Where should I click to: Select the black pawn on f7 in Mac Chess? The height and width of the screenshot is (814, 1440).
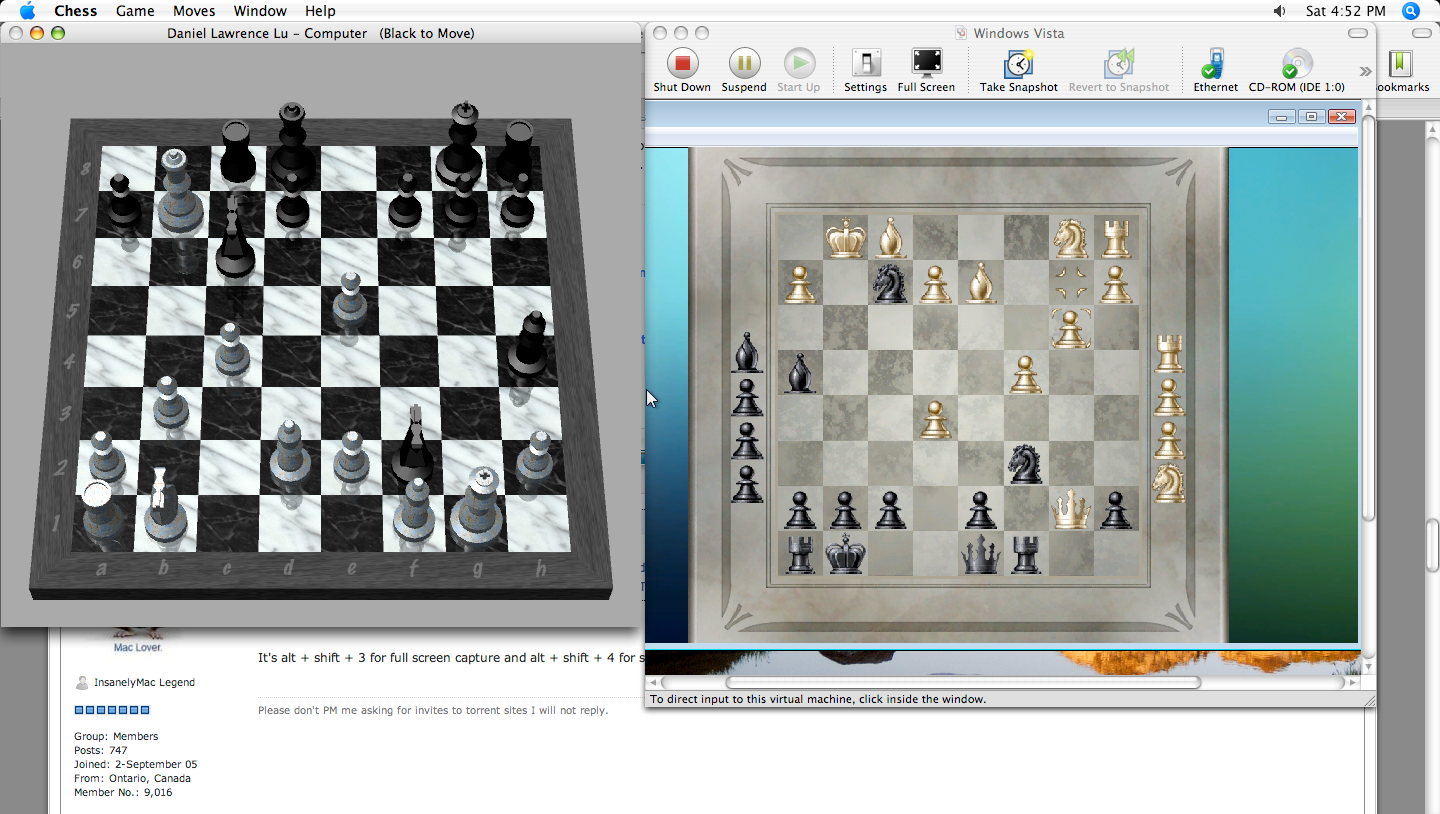click(404, 200)
